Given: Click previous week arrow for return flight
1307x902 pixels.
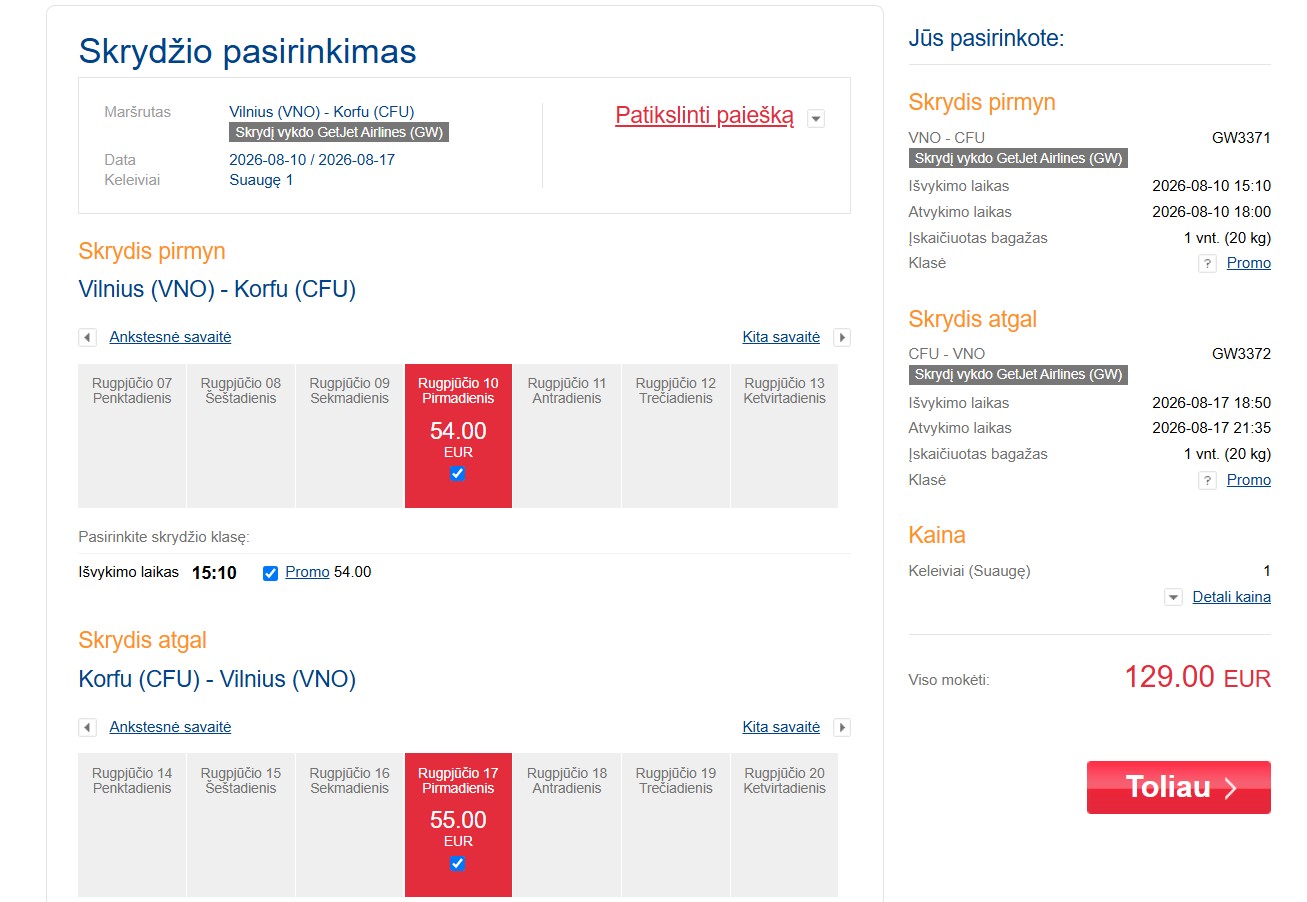Looking at the screenshot, I should (x=88, y=728).
